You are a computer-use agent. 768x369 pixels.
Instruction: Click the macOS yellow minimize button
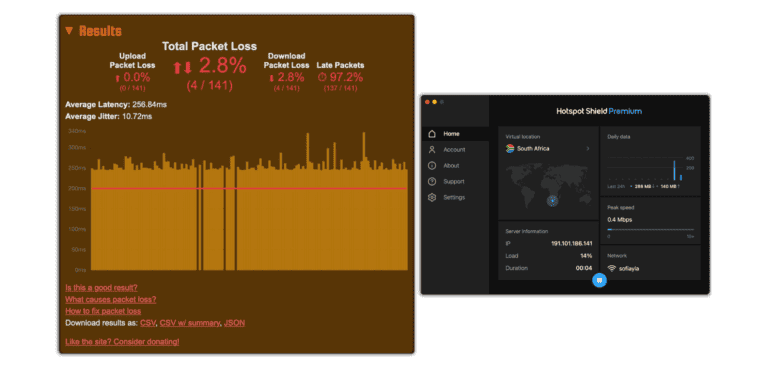(x=434, y=102)
